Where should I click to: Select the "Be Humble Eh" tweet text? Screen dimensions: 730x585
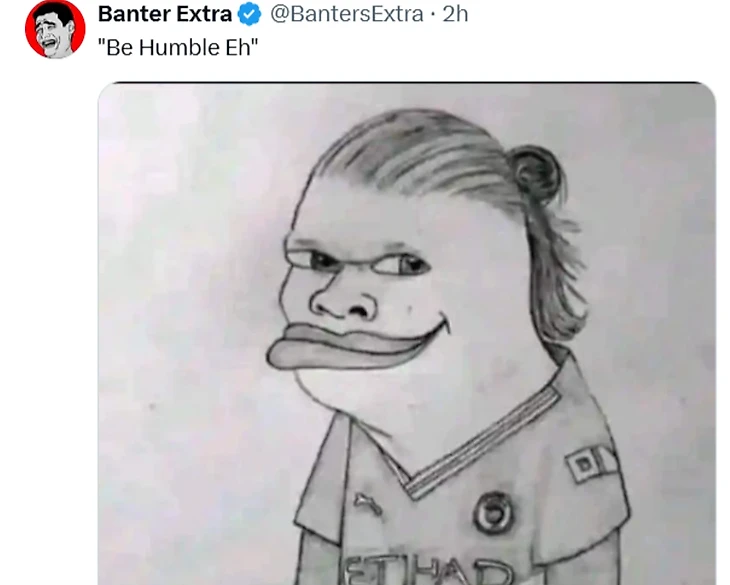(178, 47)
